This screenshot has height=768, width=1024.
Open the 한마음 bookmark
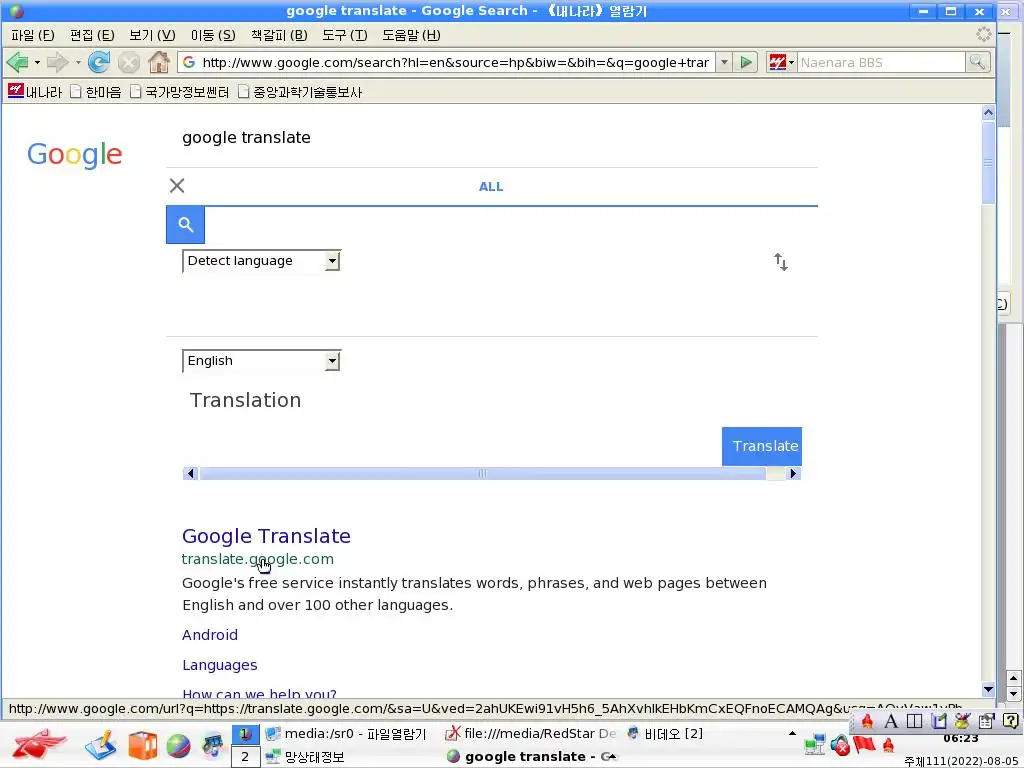tap(96, 91)
